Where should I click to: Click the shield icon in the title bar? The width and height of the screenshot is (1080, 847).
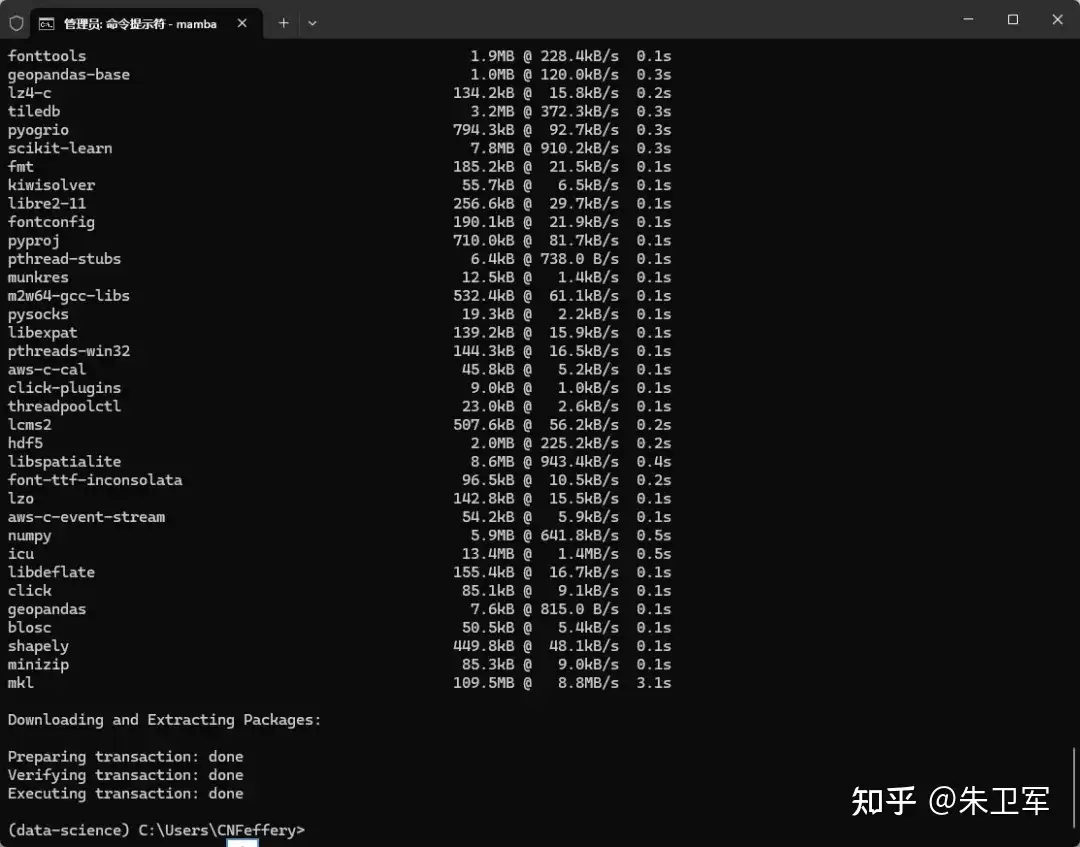[17, 23]
